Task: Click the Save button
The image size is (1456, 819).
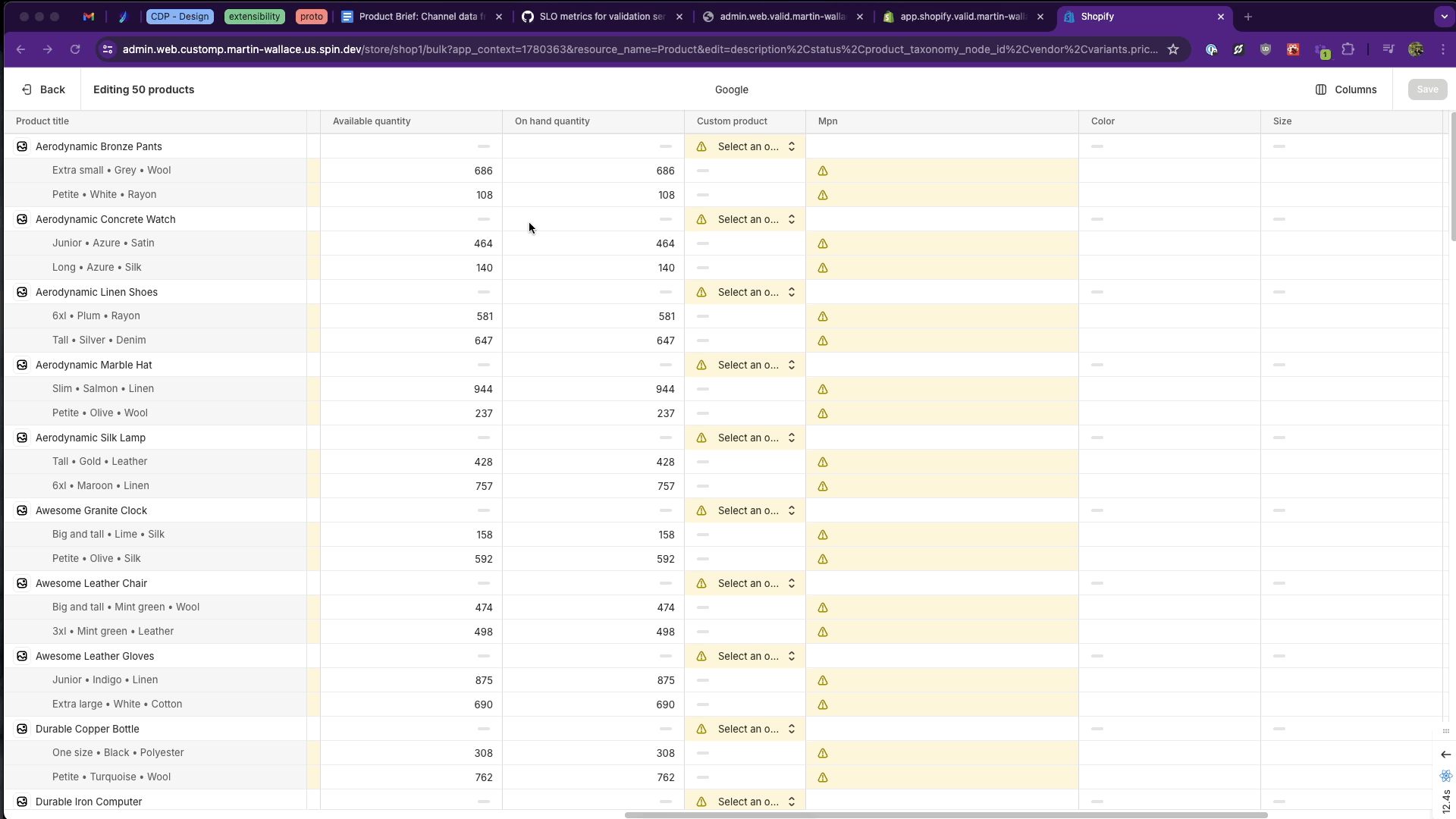Action: click(x=1427, y=89)
